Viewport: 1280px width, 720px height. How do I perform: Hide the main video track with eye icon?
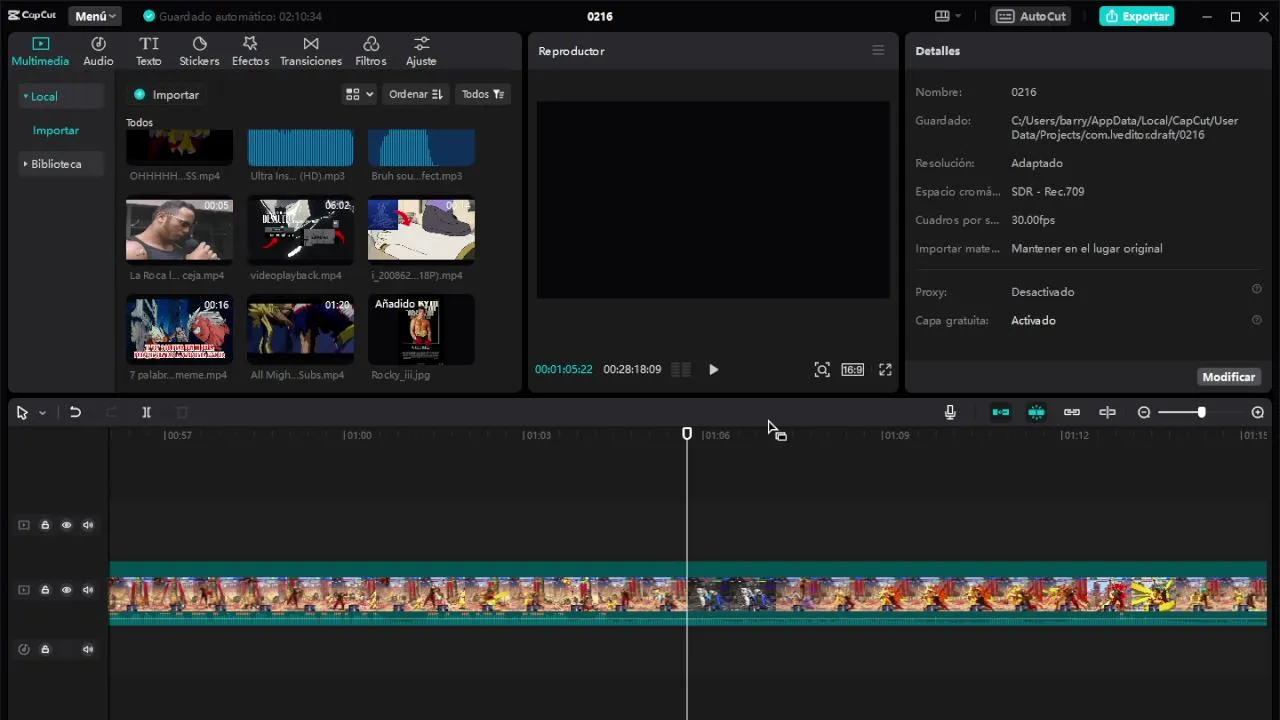click(x=67, y=590)
